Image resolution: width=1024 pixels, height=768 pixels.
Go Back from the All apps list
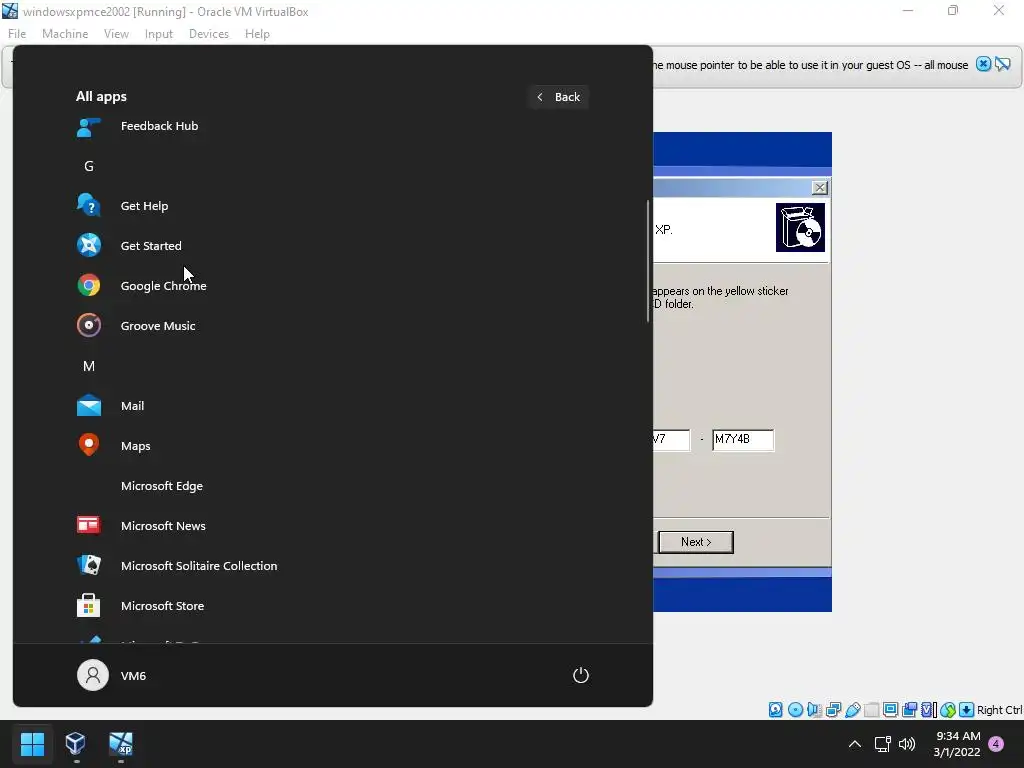(559, 97)
